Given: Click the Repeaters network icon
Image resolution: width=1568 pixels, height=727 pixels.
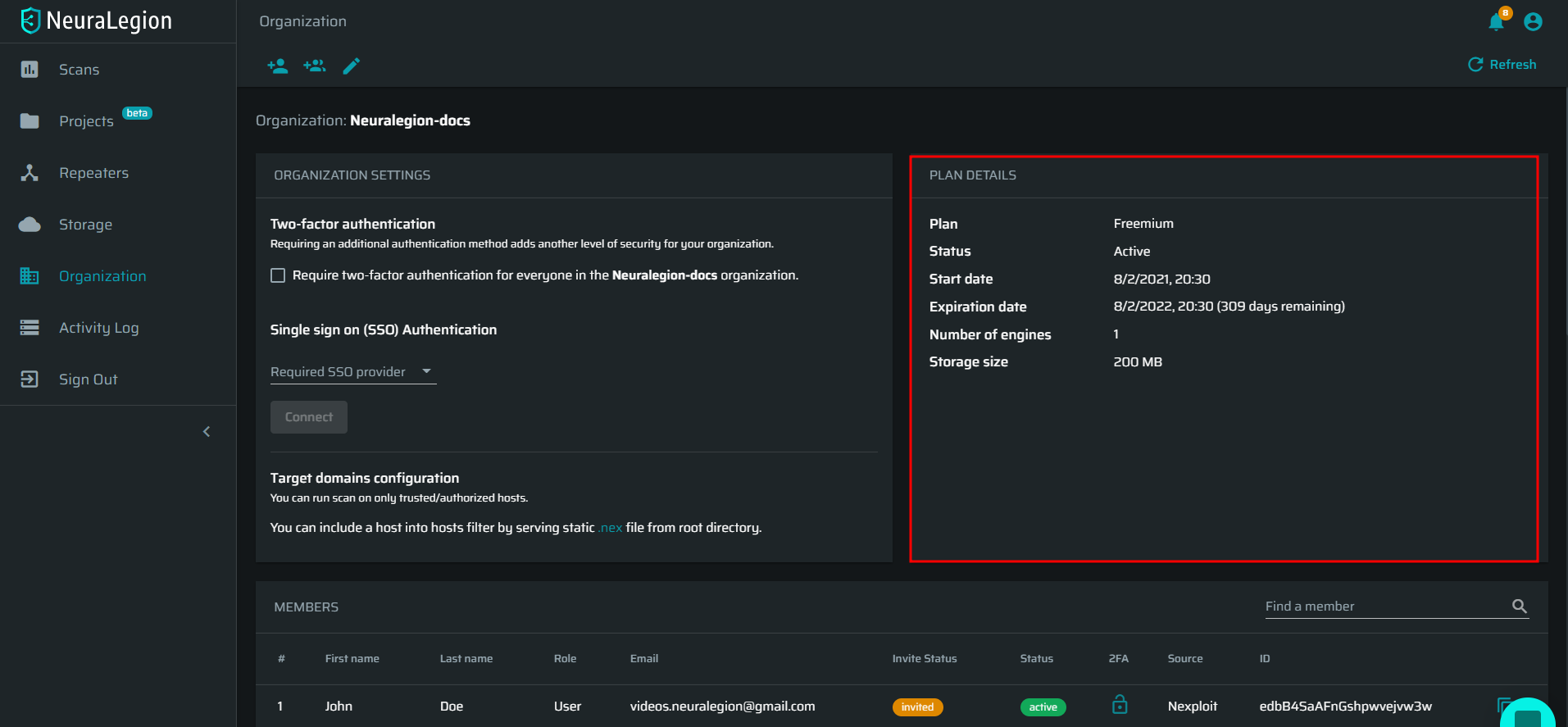Looking at the screenshot, I should [x=30, y=173].
